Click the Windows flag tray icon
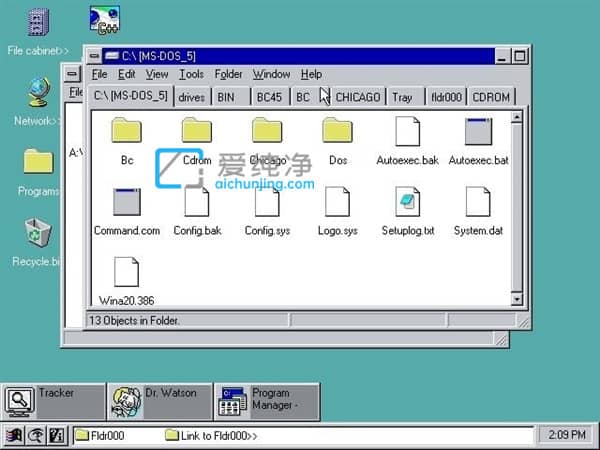600x450 pixels. tap(15, 435)
